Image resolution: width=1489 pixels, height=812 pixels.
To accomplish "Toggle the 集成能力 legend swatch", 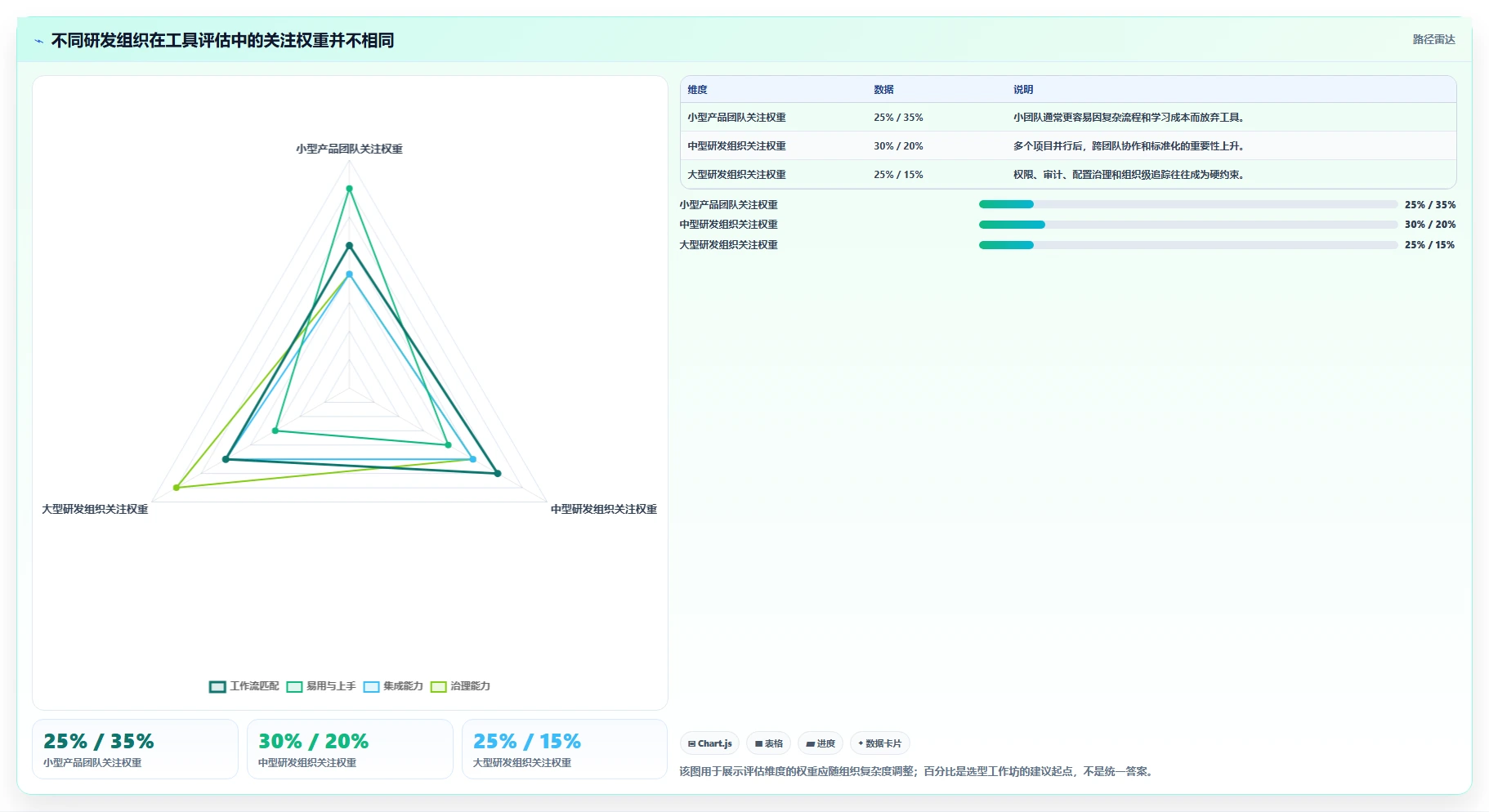I will click(372, 687).
